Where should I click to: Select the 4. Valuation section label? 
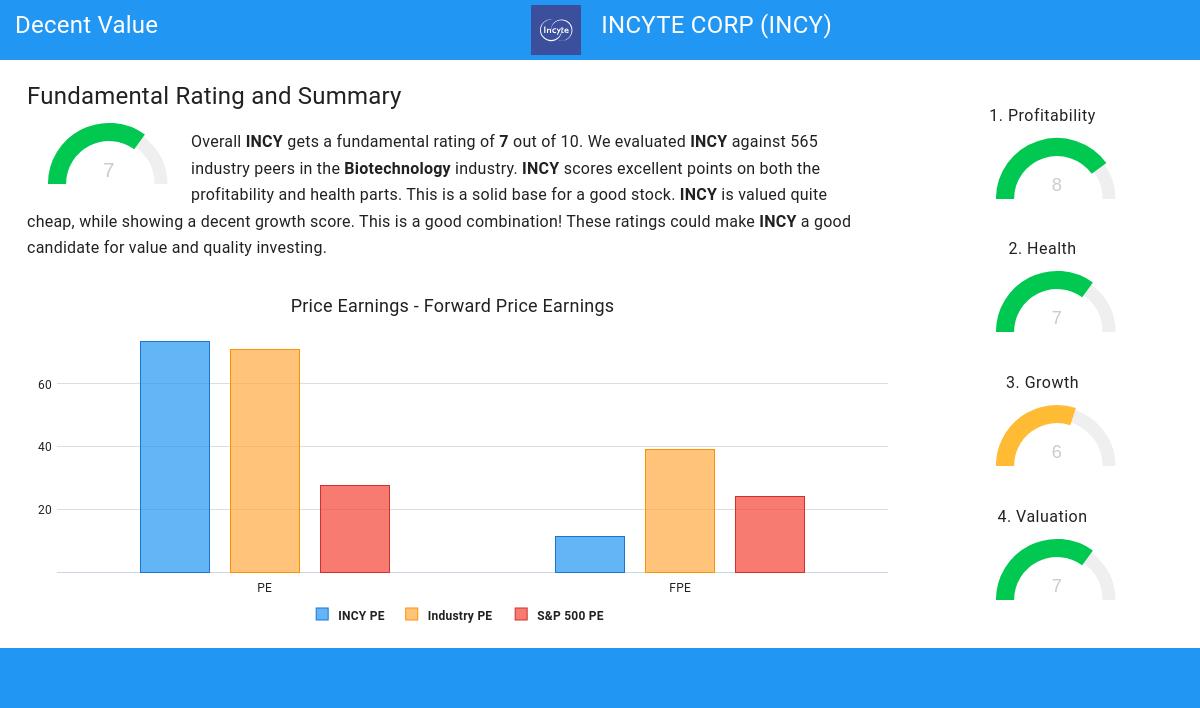1042,516
